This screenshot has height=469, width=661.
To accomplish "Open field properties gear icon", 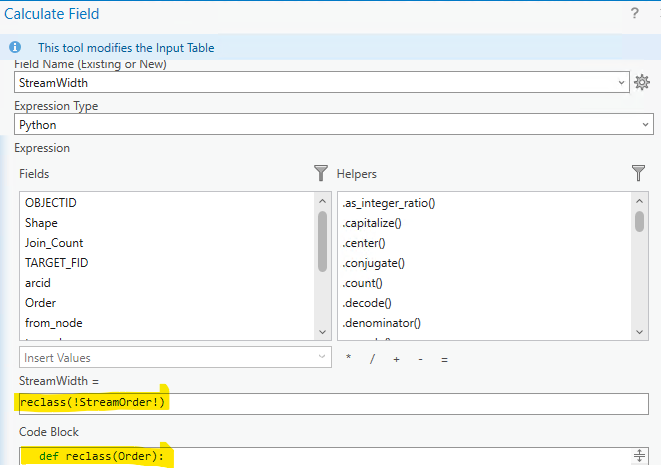I will (x=643, y=83).
